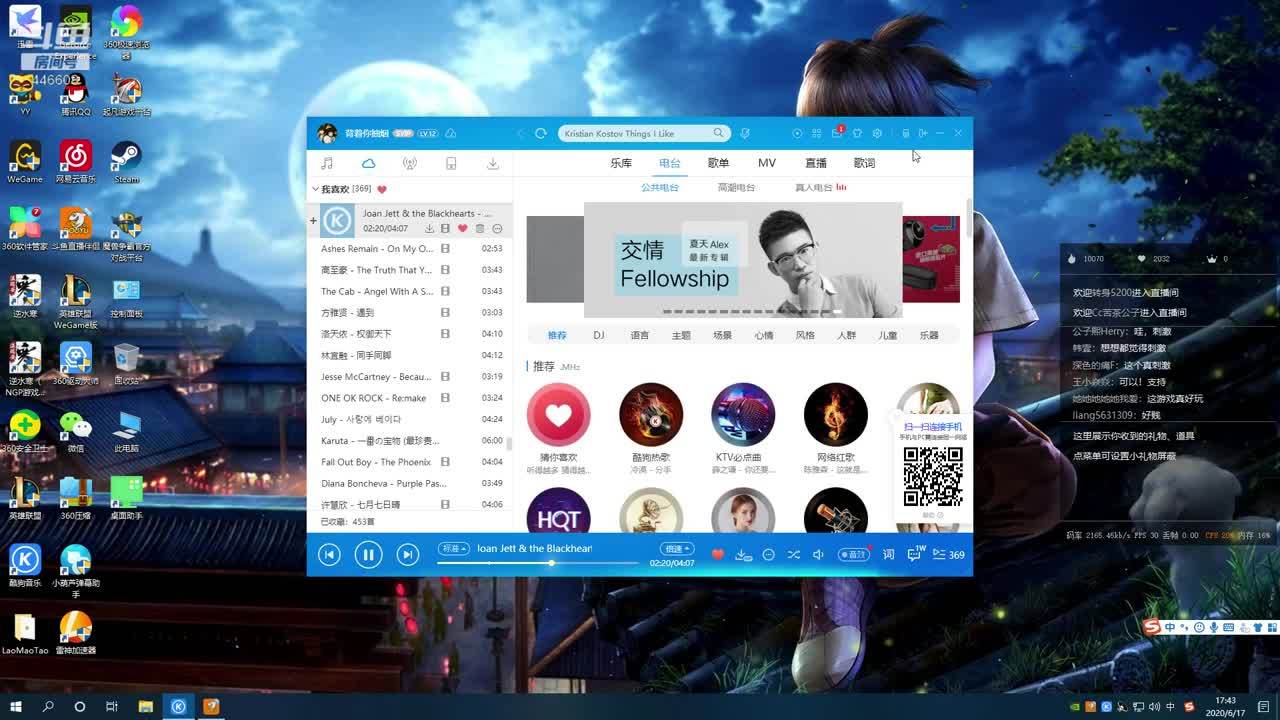Play the 猜你喜欢 radio station

(x=558, y=414)
